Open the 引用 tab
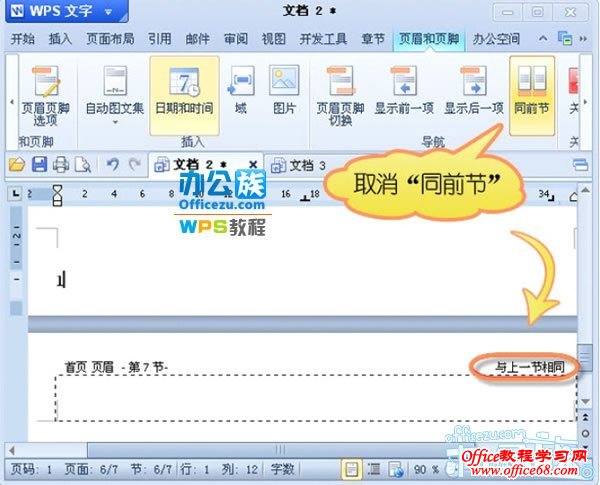The image size is (600, 485). (160, 39)
